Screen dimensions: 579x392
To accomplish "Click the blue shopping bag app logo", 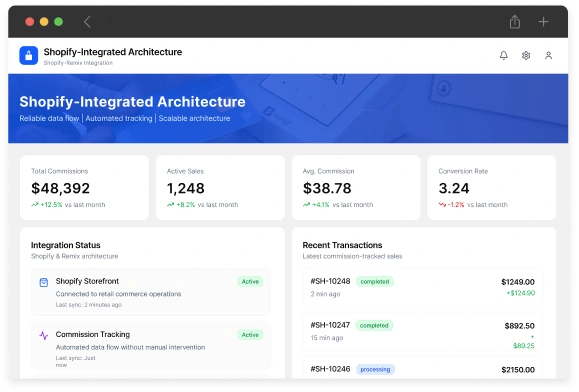I will [x=28, y=55].
